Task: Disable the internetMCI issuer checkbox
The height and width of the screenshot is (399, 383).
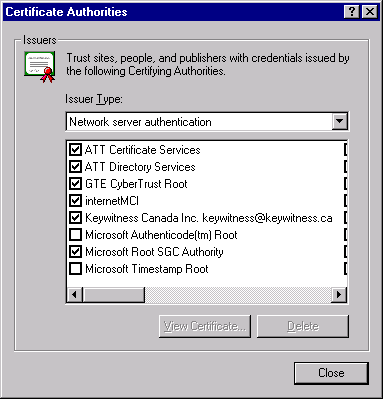Action: coord(75,201)
